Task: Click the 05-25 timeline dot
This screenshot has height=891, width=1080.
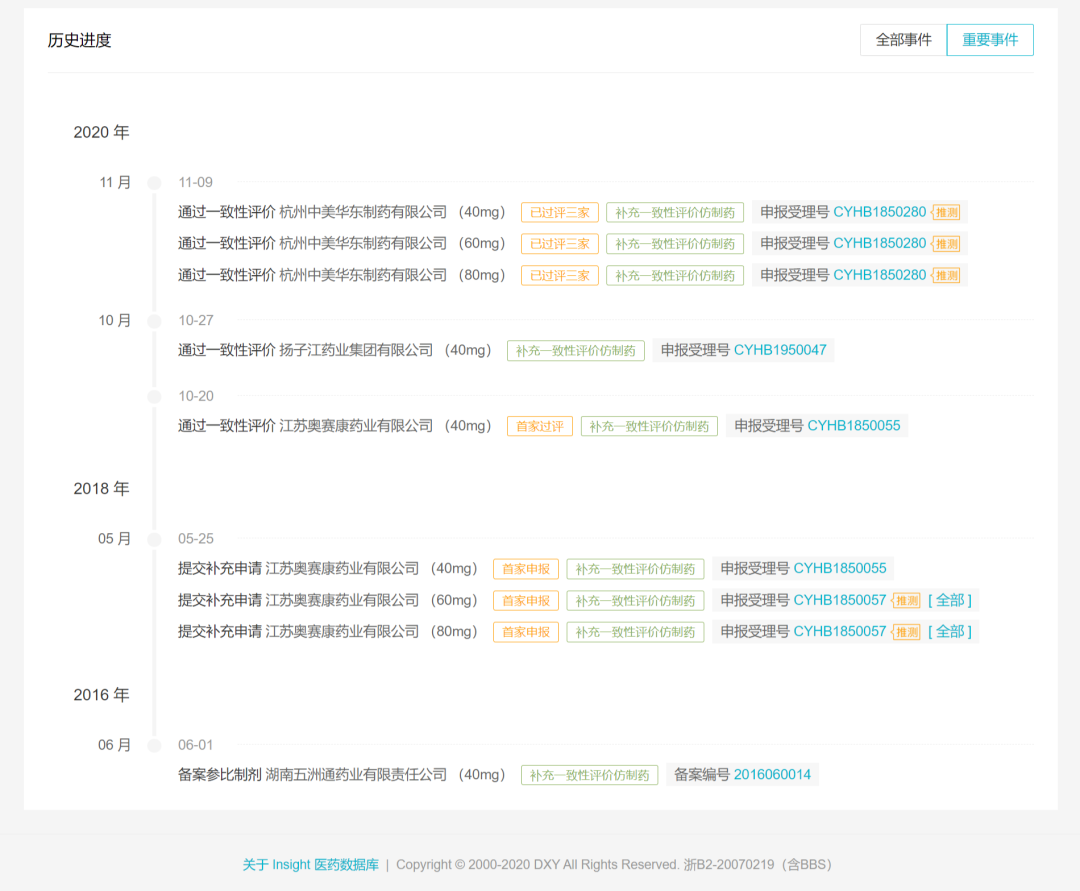Action: tap(154, 539)
